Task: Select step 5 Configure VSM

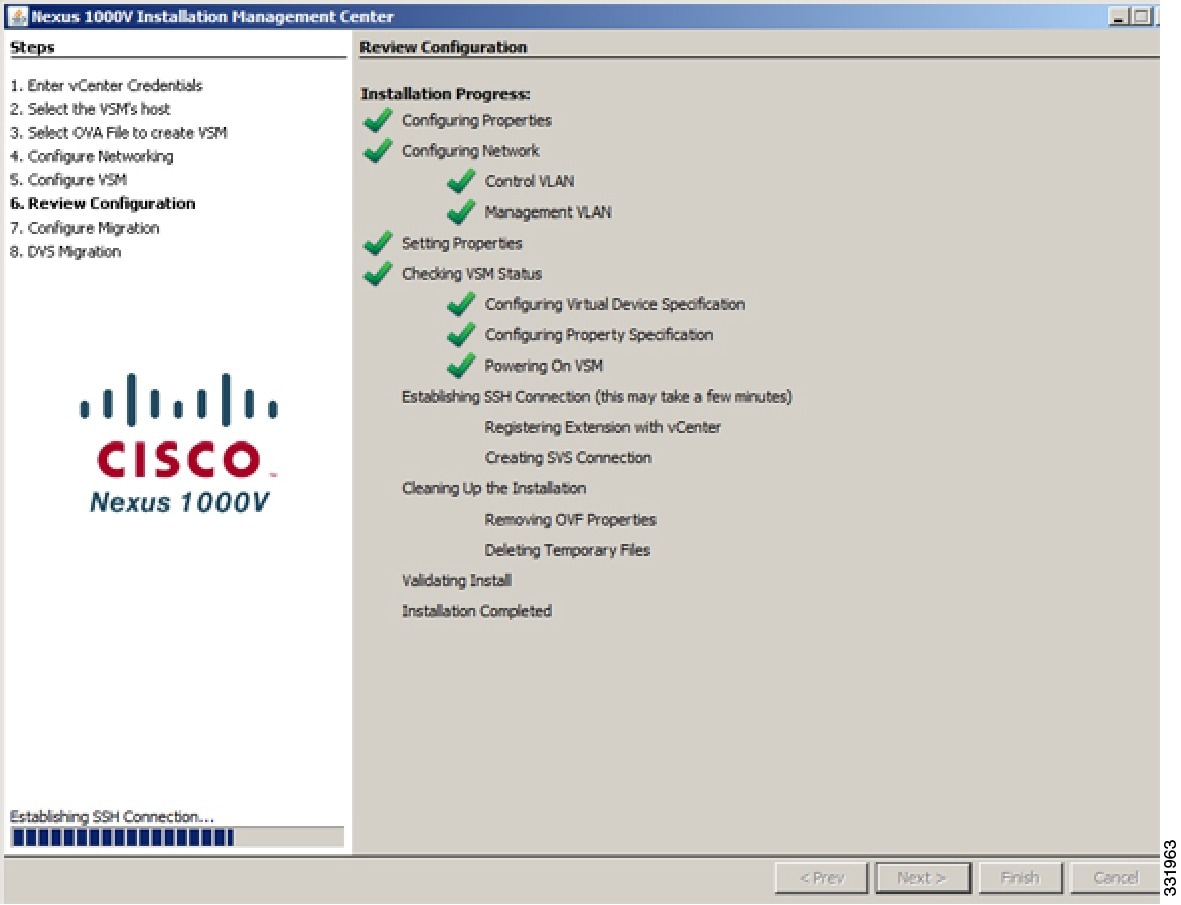Action: (x=69, y=180)
